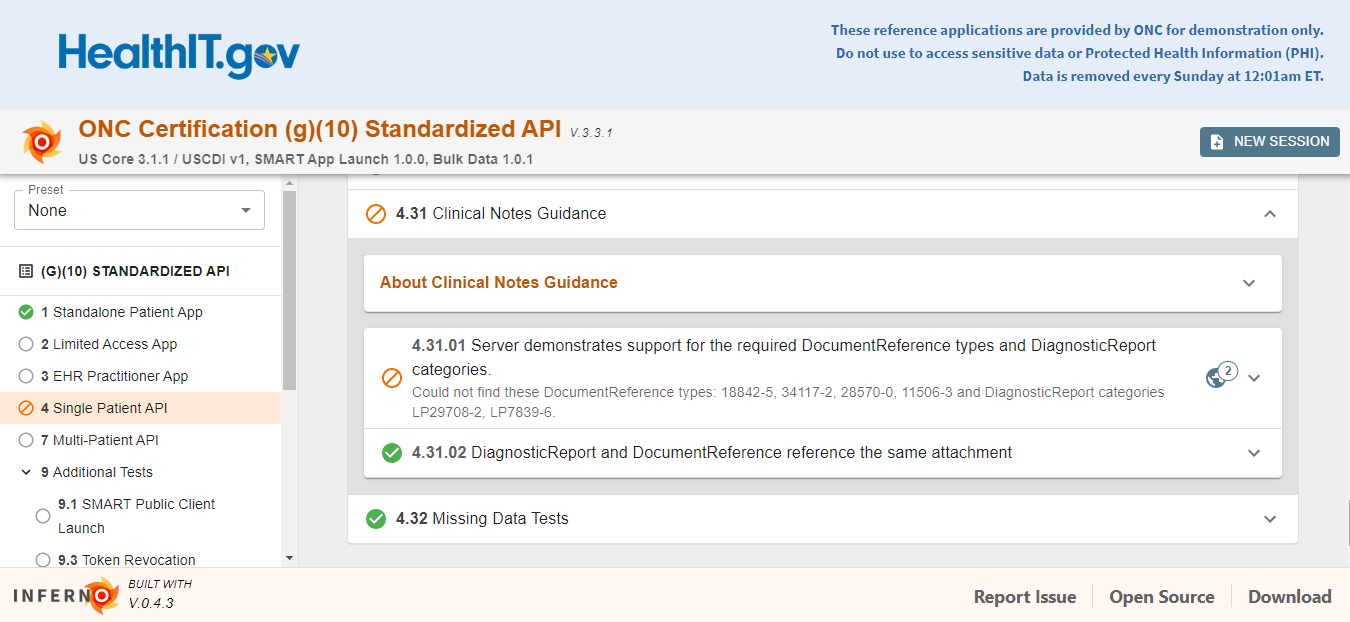
Task: Click the Download link in footer
Action: (x=1290, y=597)
